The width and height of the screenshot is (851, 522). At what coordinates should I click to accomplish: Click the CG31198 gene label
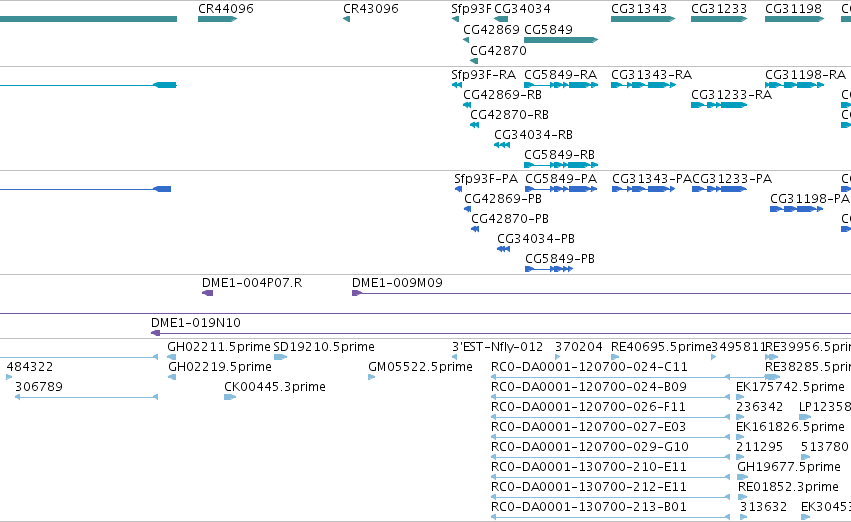(x=793, y=9)
